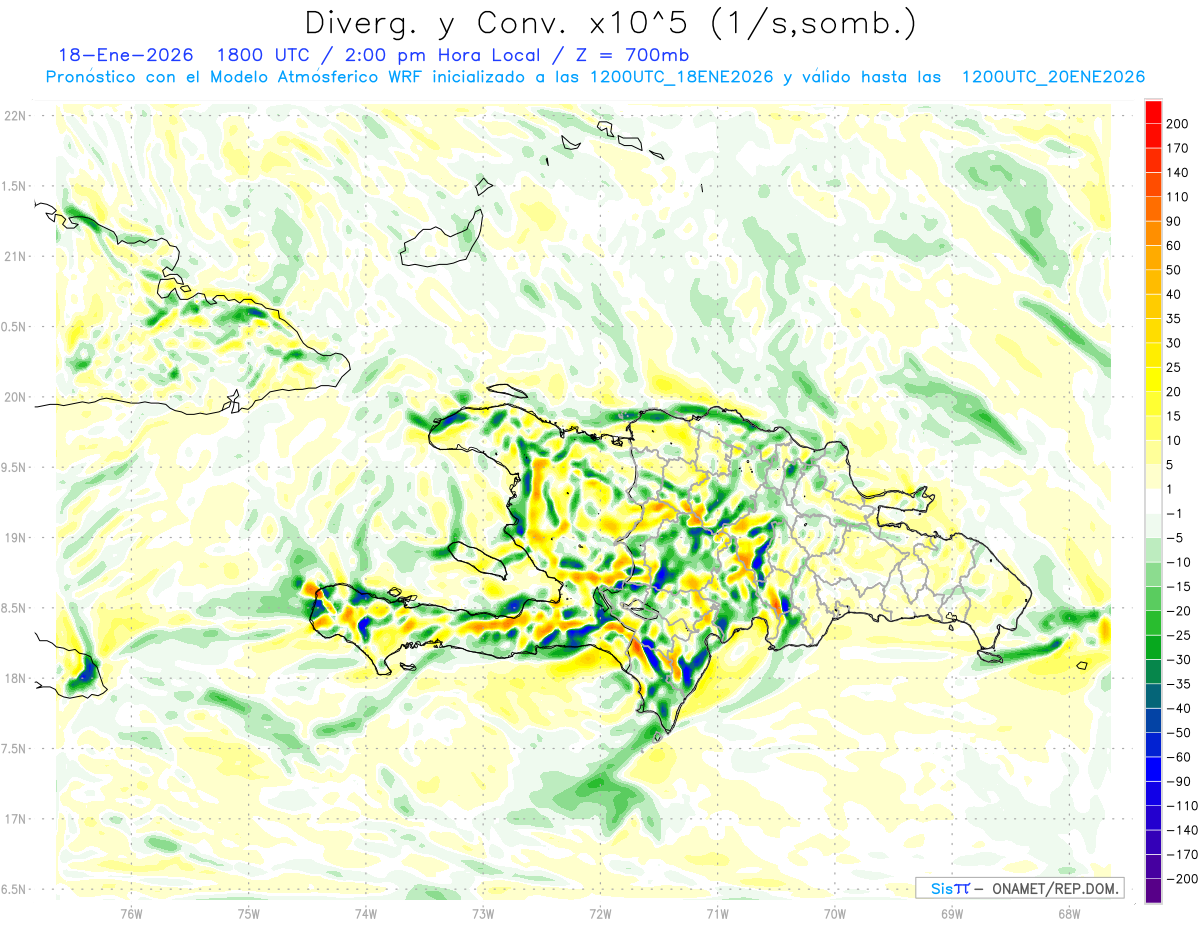Click the legend value '-90'
Viewport: 1200px width, 927px height.
click(x=1177, y=781)
